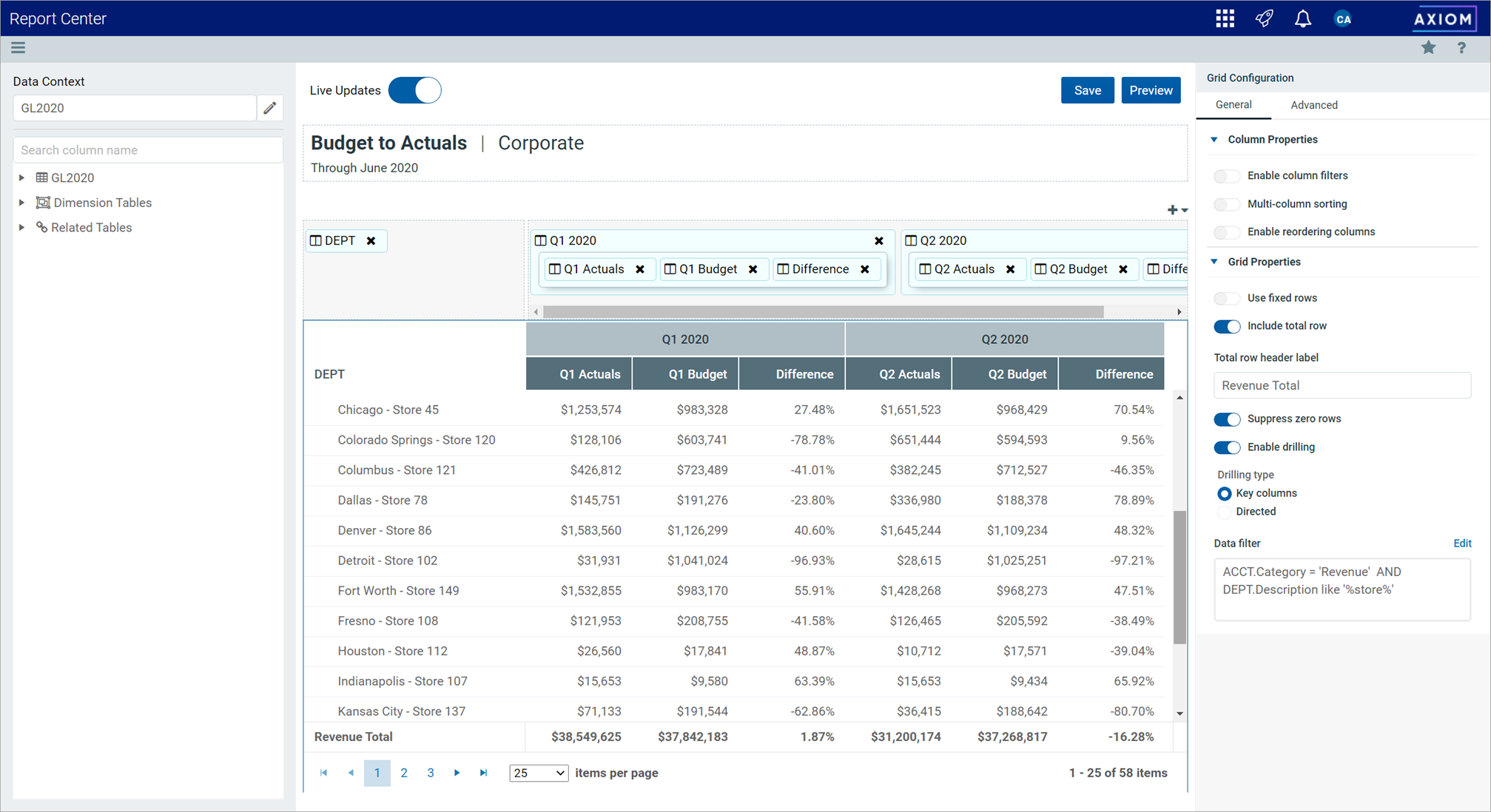
Task: Enable column filters toggle
Action: coord(1227,176)
